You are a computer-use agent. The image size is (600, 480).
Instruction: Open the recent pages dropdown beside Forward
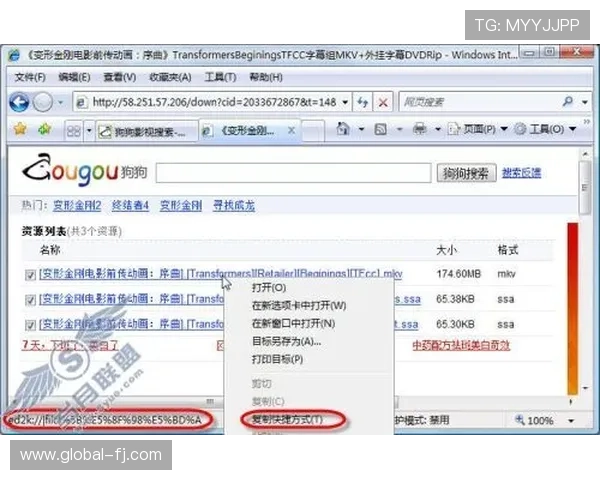click(x=60, y=102)
